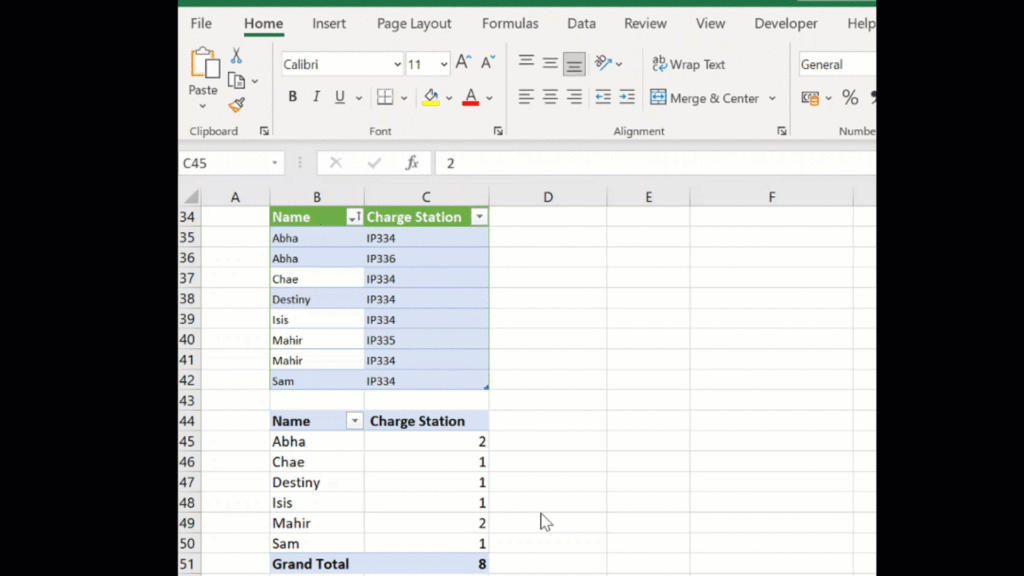Open Name Box dropdown arrow
The width and height of the screenshot is (1024, 576).
tap(275, 163)
